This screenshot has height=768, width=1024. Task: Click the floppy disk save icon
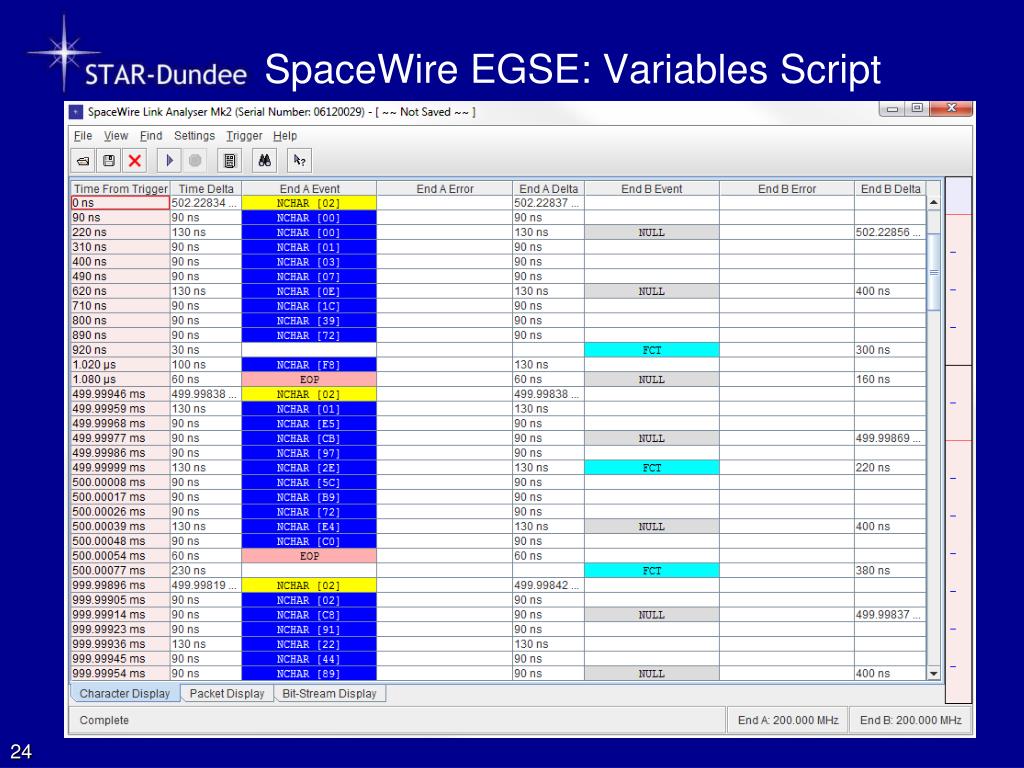click(x=109, y=161)
